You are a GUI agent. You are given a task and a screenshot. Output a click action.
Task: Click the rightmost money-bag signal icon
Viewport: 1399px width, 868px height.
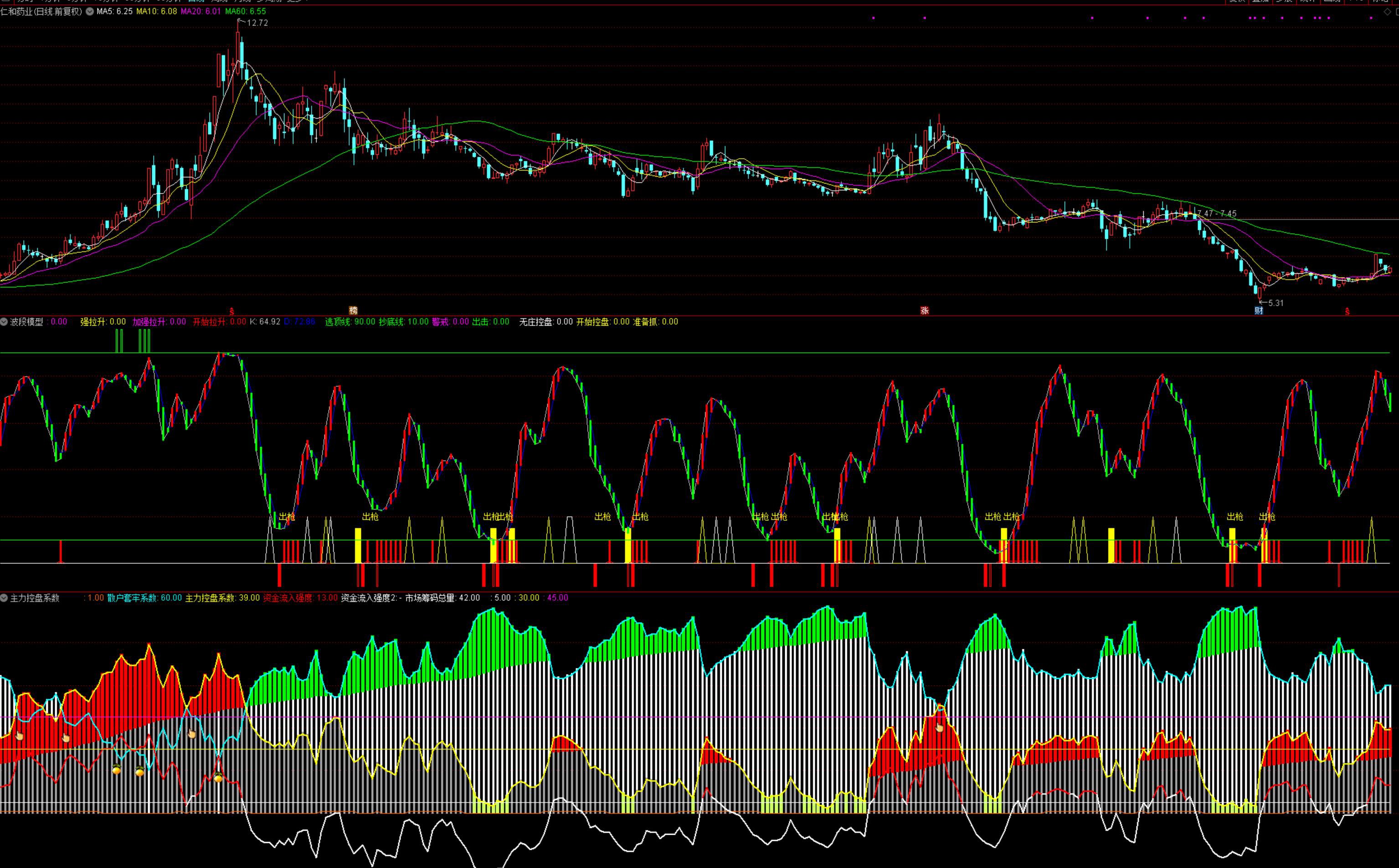(x=218, y=778)
